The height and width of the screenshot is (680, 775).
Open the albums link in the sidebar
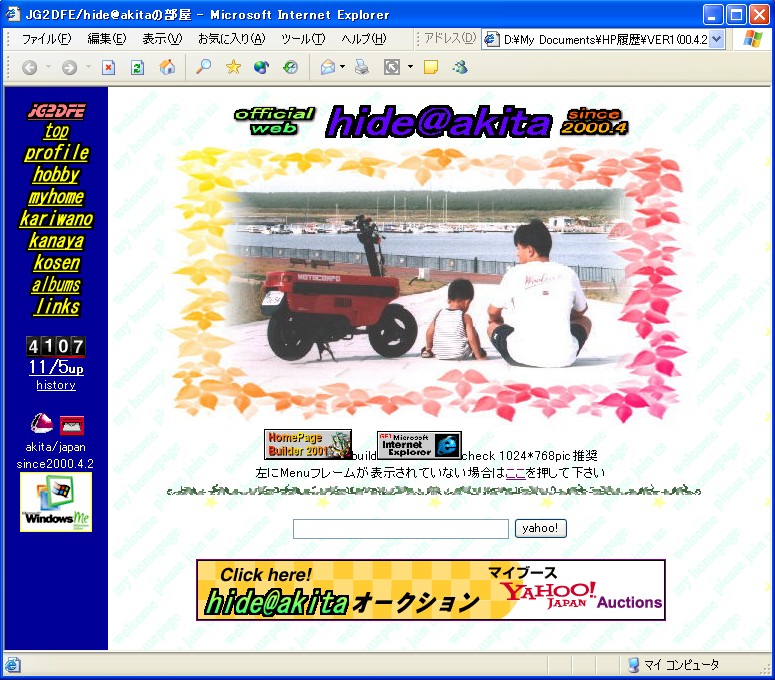(x=56, y=285)
